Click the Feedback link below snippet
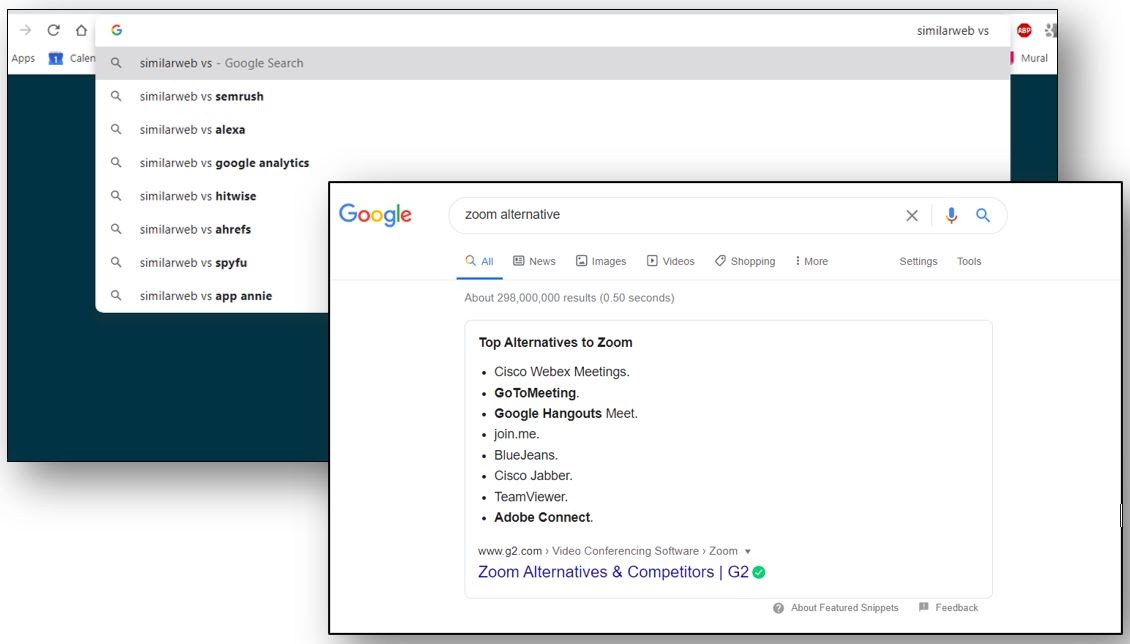 (948, 608)
